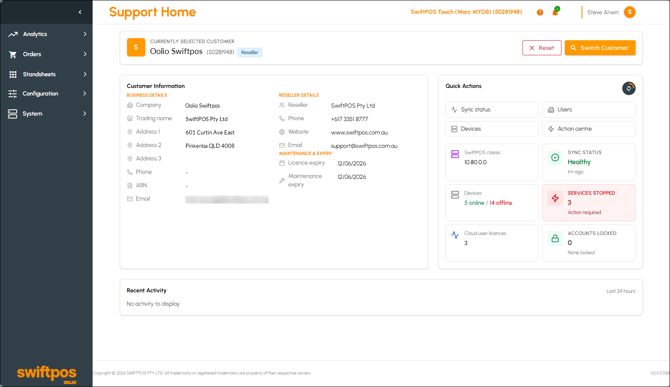The height and width of the screenshot is (387, 670).
Task: Click the Accounts Locked padlock icon
Action: point(555,238)
